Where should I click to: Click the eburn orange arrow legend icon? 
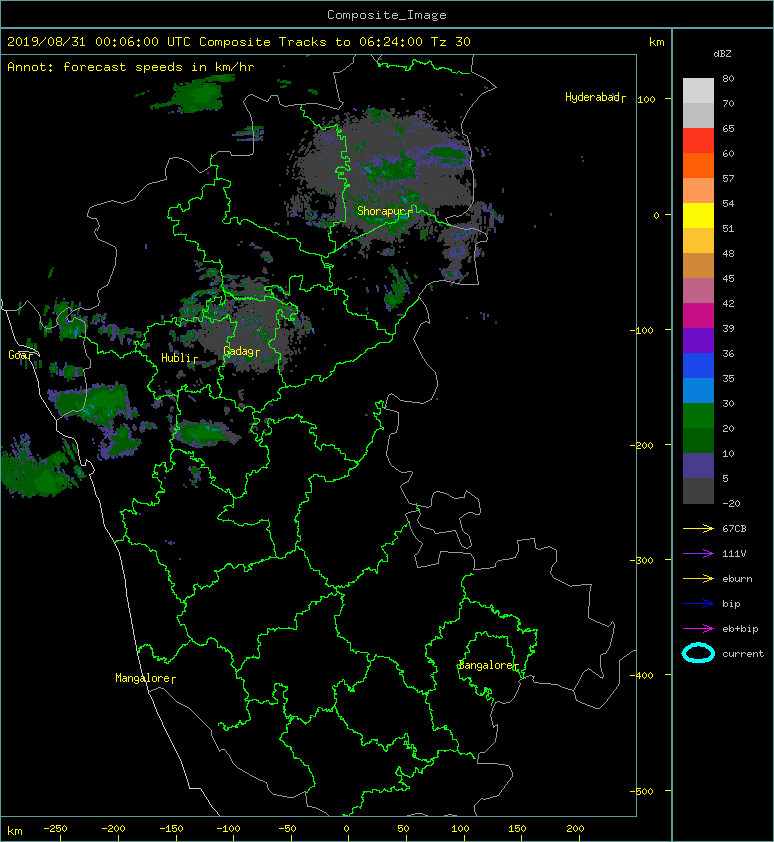click(698, 578)
